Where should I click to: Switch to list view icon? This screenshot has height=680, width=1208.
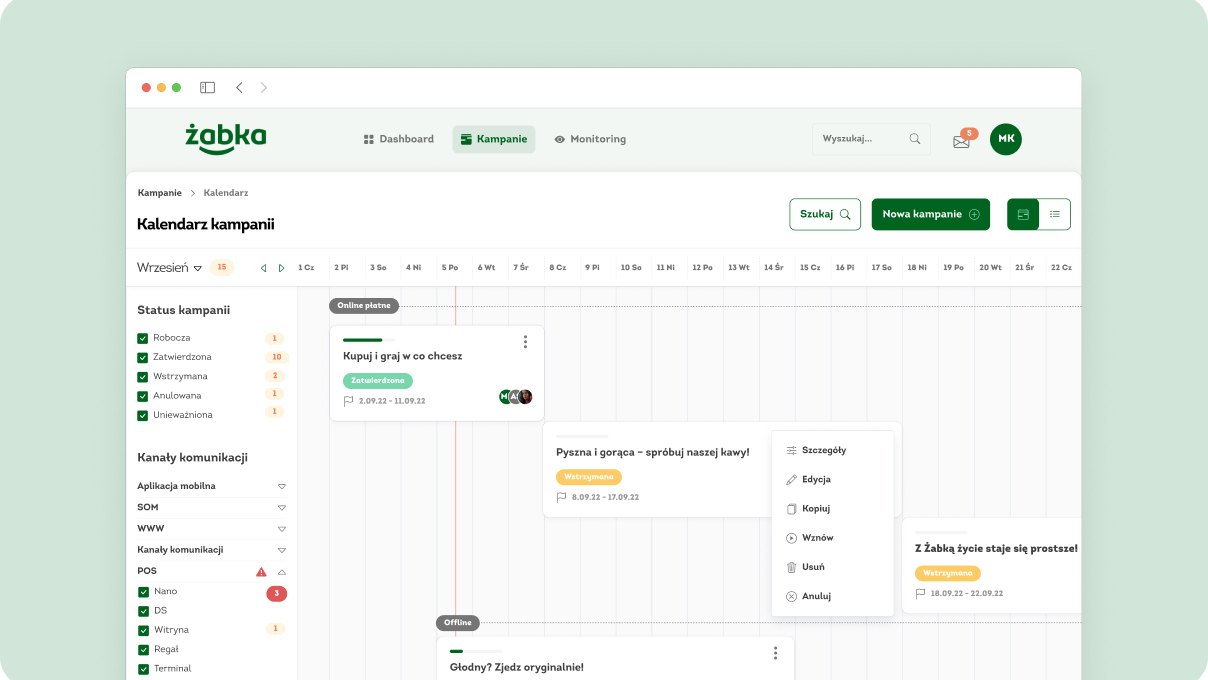[1055, 214]
